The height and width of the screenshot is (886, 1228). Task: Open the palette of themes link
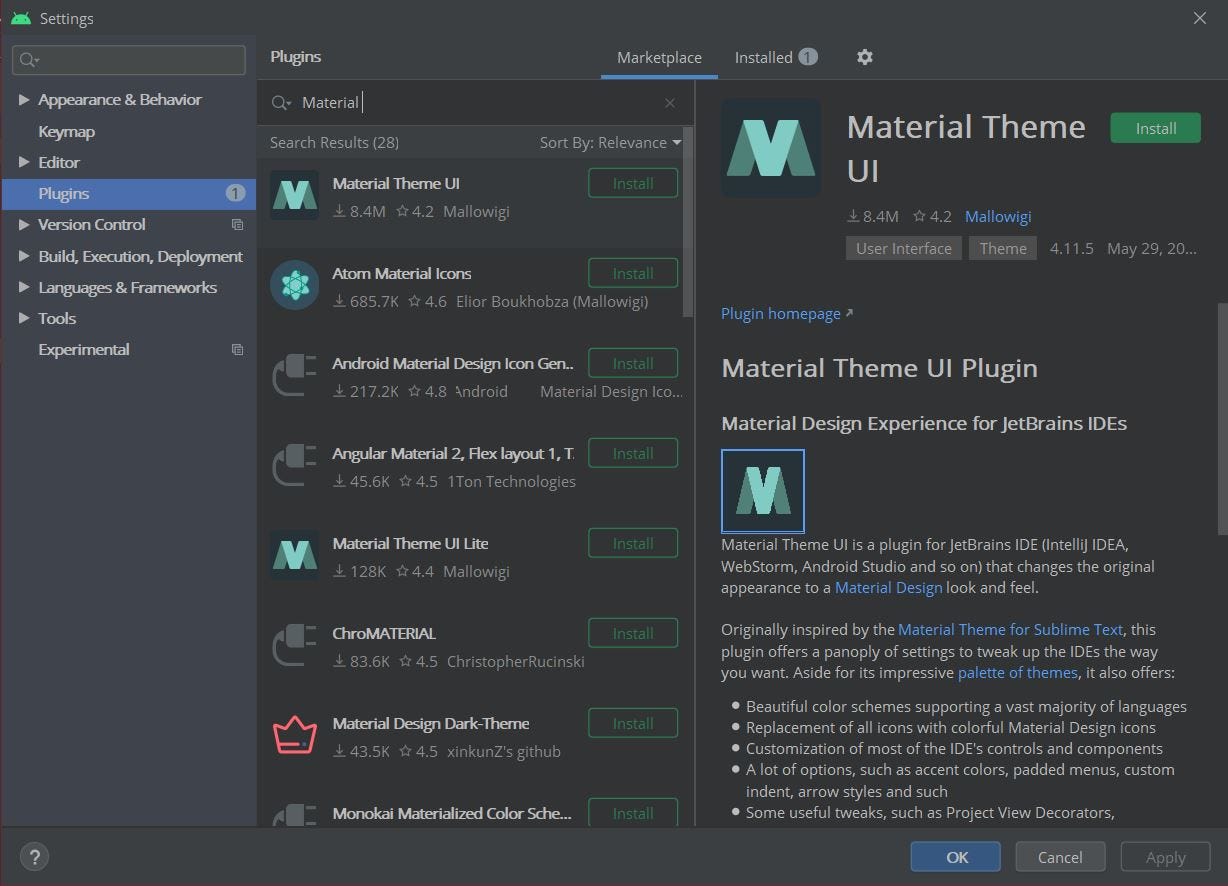1018,672
